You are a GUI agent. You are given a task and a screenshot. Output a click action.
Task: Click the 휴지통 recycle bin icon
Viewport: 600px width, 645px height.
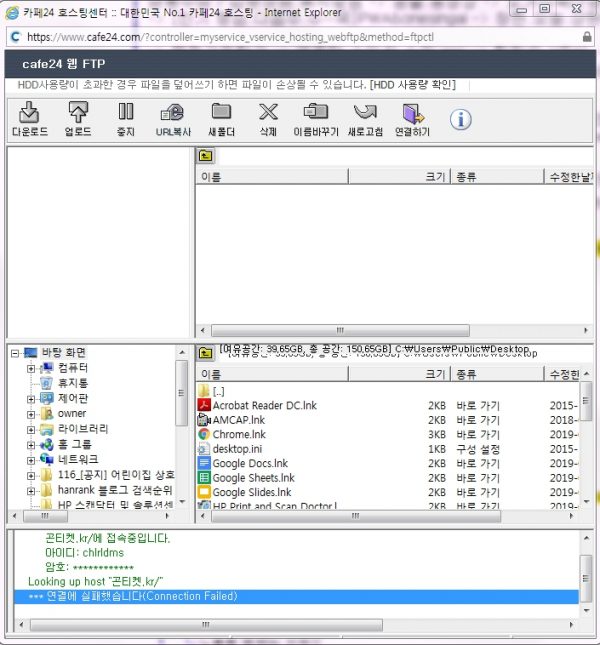pos(46,383)
